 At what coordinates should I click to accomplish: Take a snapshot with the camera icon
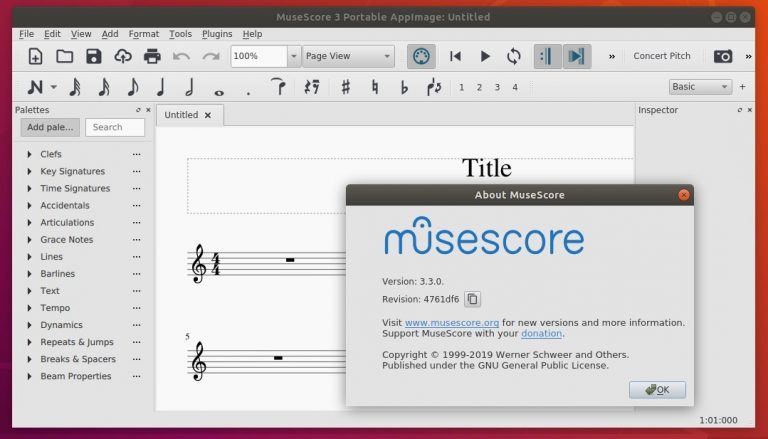pyautogui.click(x=723, y=56)
